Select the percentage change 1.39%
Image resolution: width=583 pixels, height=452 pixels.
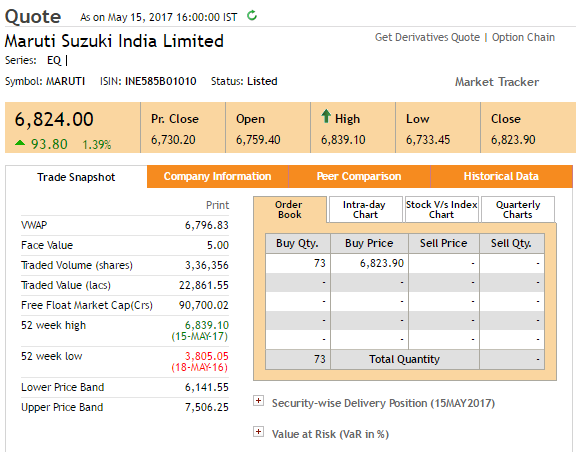[97, 145]
